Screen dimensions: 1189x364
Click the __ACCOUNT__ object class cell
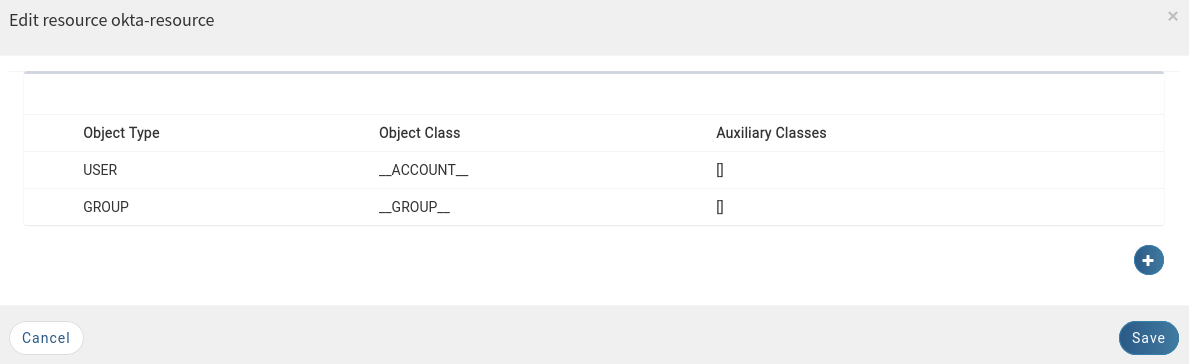pos(423,170)
